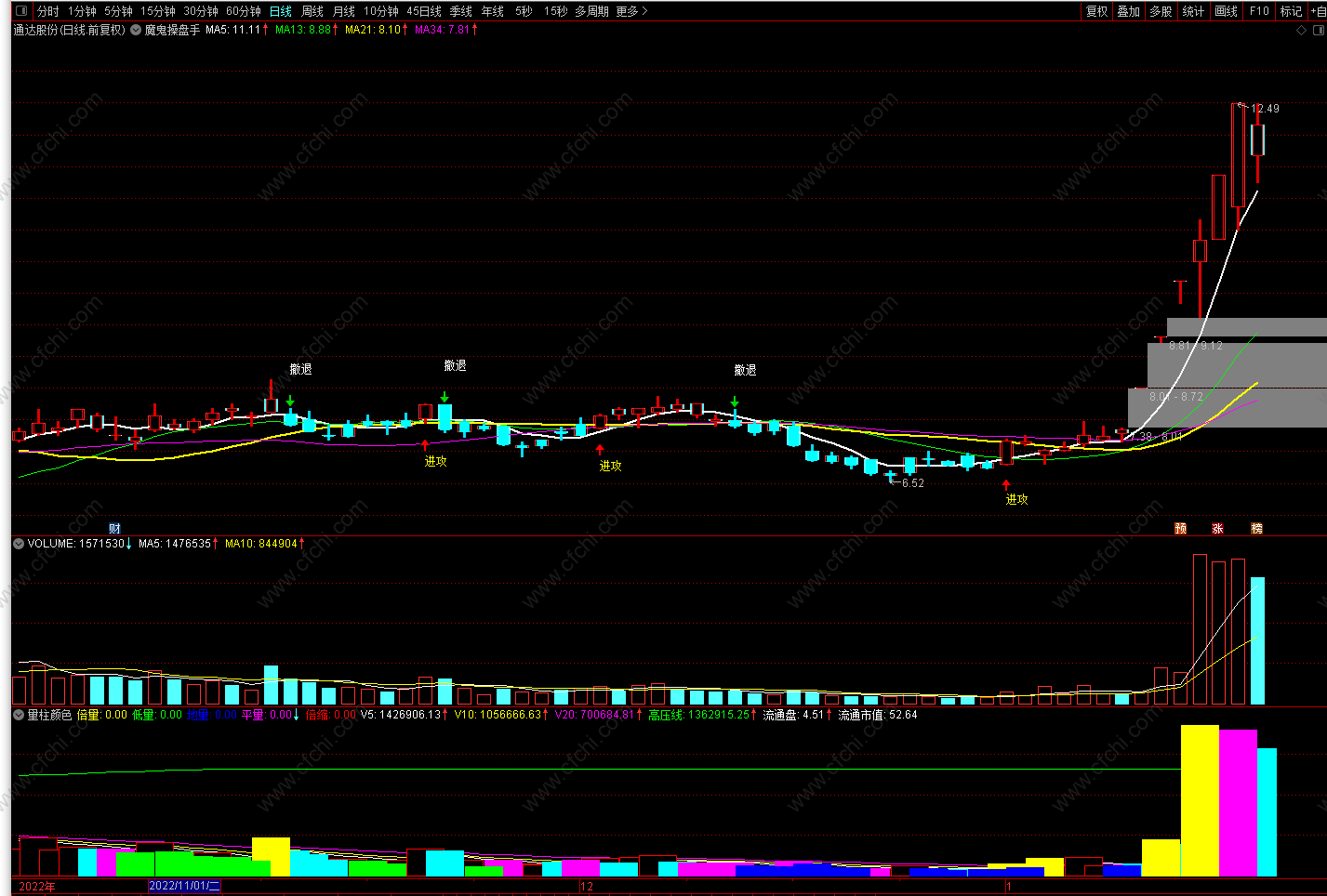Select the 1分钟 period tab

click(82, 11)
